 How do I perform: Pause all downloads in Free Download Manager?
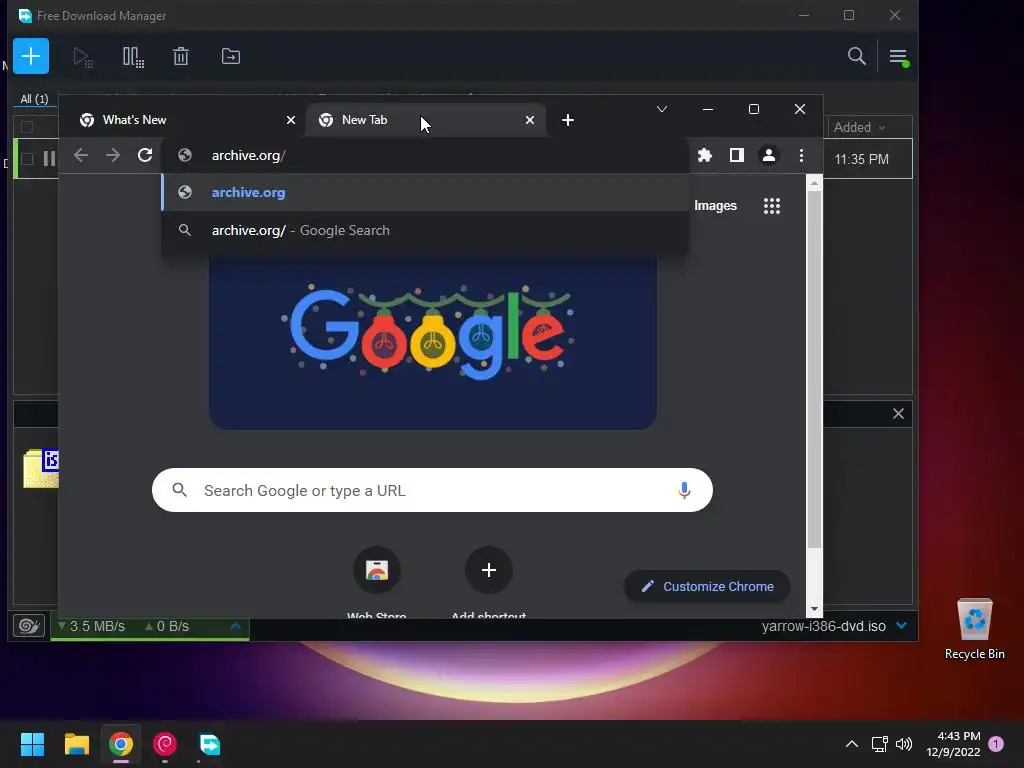[133, 57]
